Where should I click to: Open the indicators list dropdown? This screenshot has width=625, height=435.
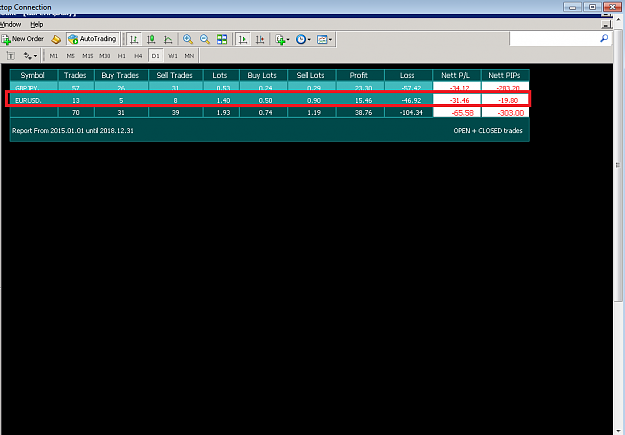[282, 39]
